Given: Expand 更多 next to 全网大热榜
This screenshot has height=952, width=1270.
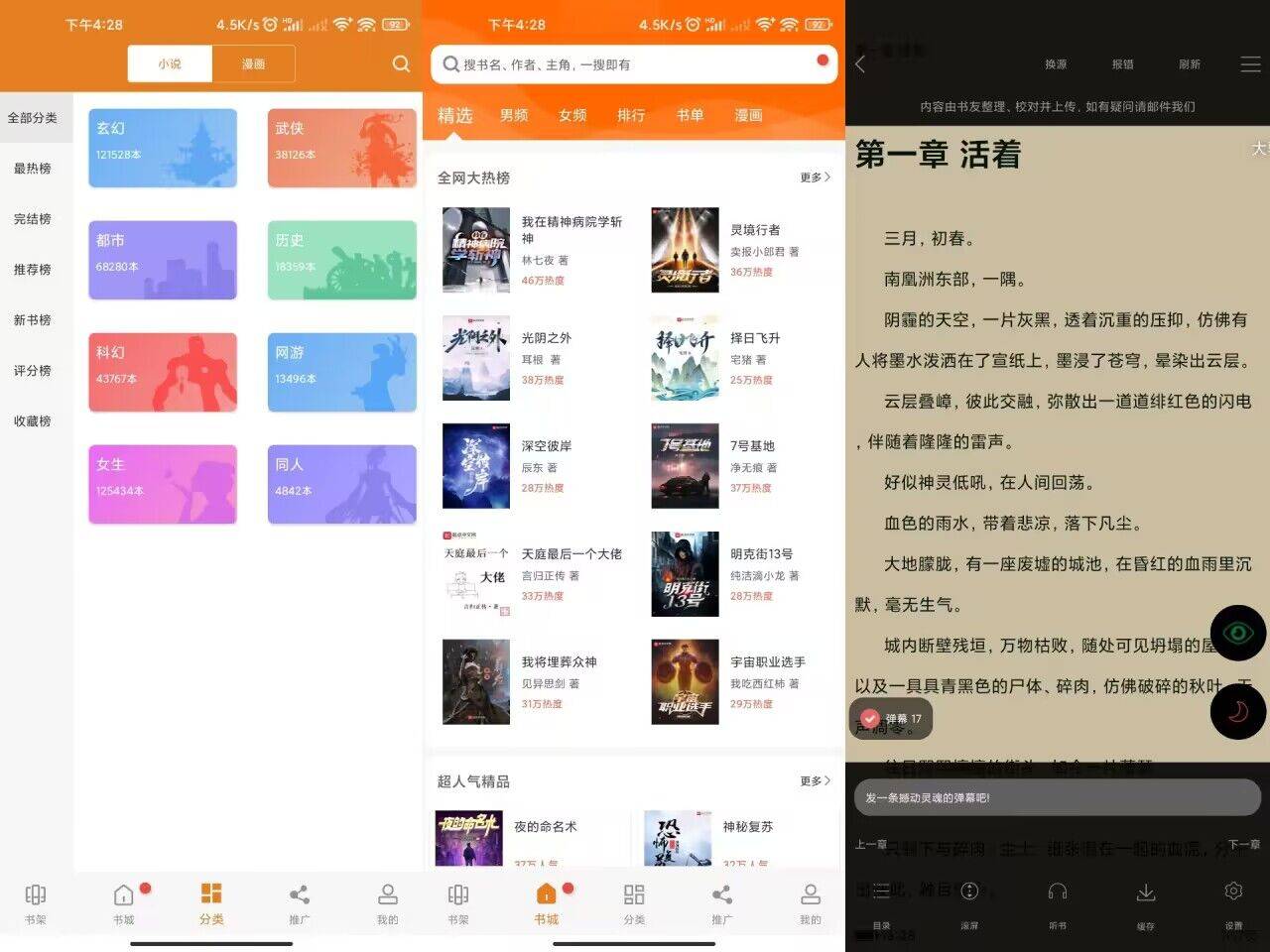Looking at the screenshot, I should pyautogui.click(x=815, y=178).
